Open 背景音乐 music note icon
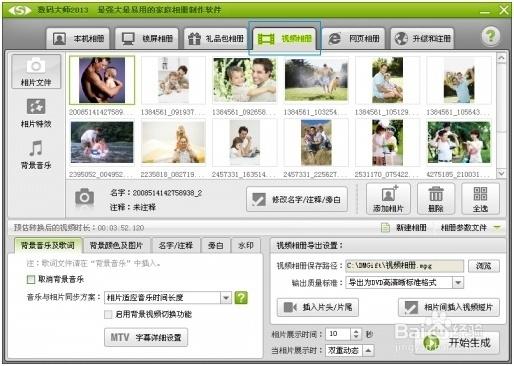Screen dimensions: 514x366 coord(36,154)
